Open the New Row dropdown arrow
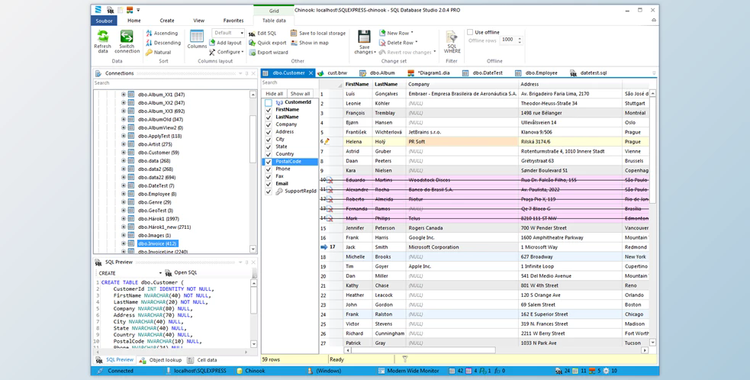Viewport: 750px width, 380px height. click(412, 33)
